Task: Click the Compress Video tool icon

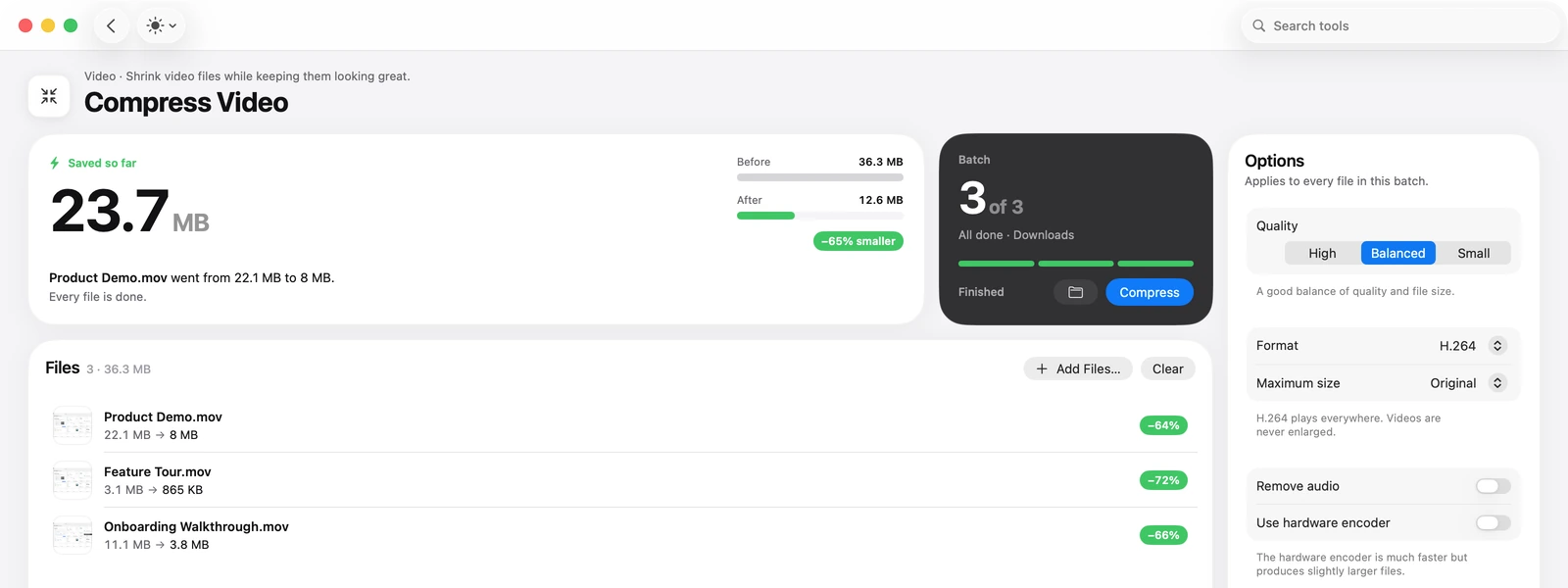Action: [x=49, y=96]
